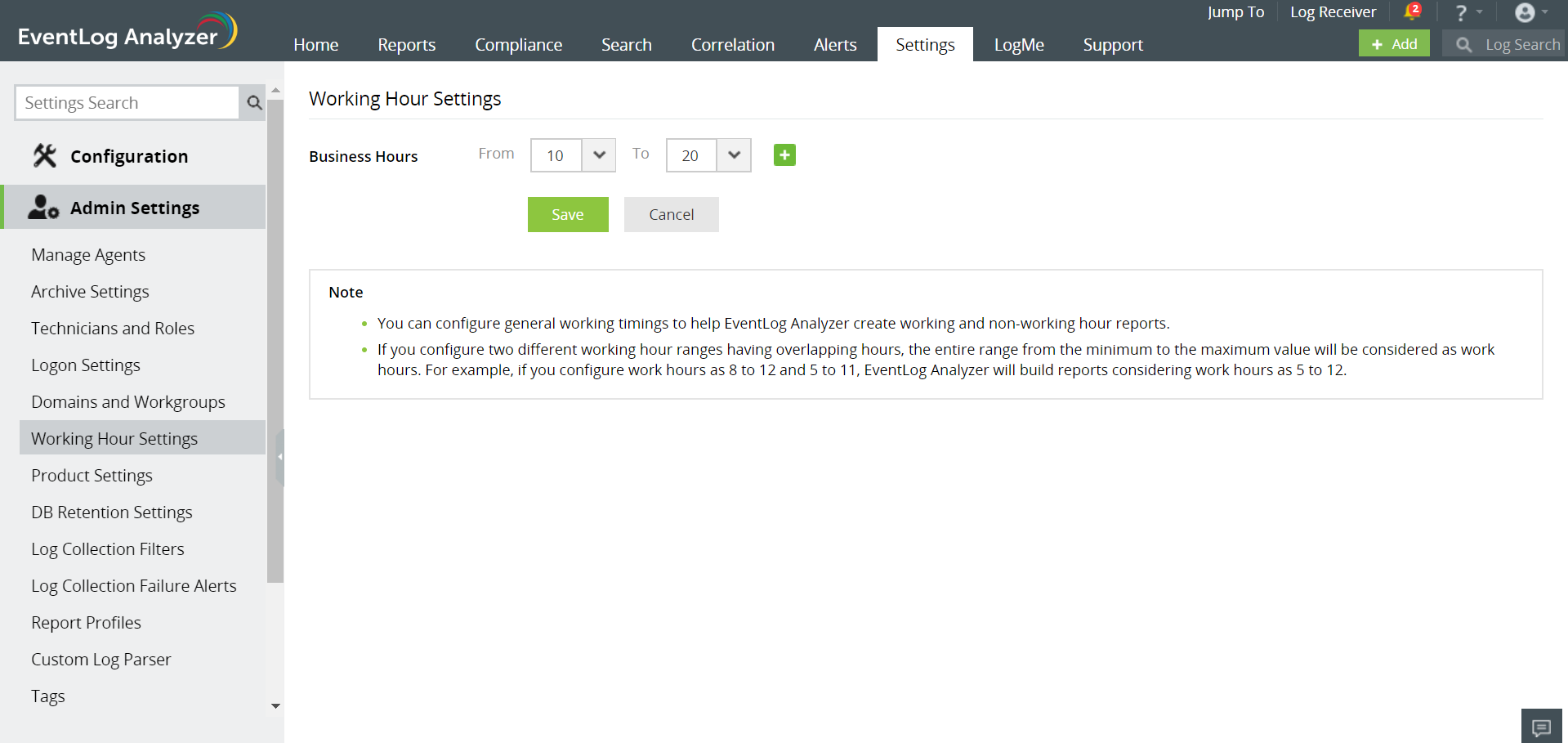Switch to the Compliance tab
Screen dimensions: 1568x743
[x=519, y=45]
